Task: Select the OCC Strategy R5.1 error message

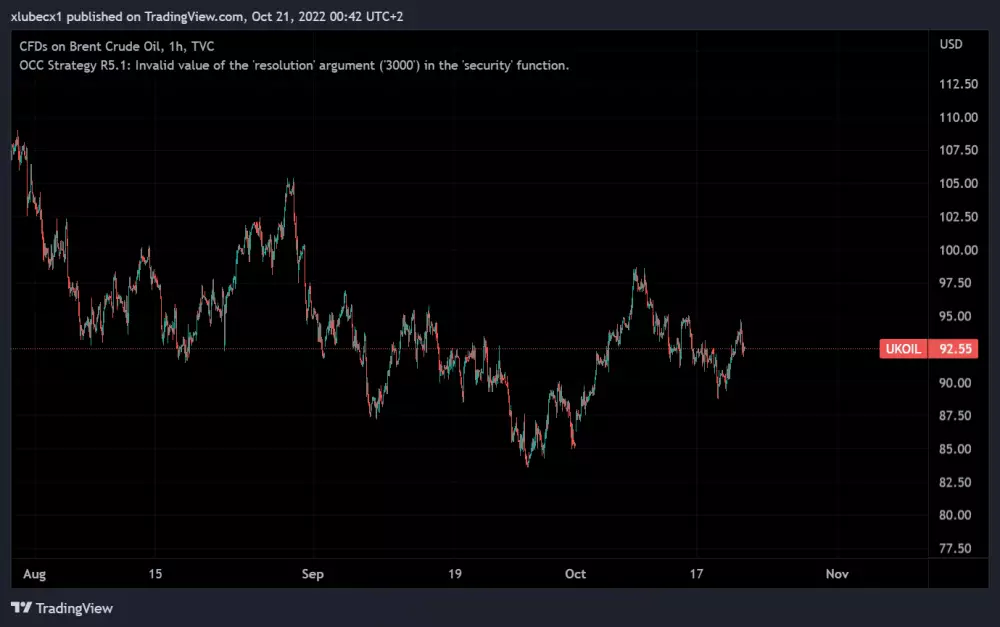Action: [294, 65]
